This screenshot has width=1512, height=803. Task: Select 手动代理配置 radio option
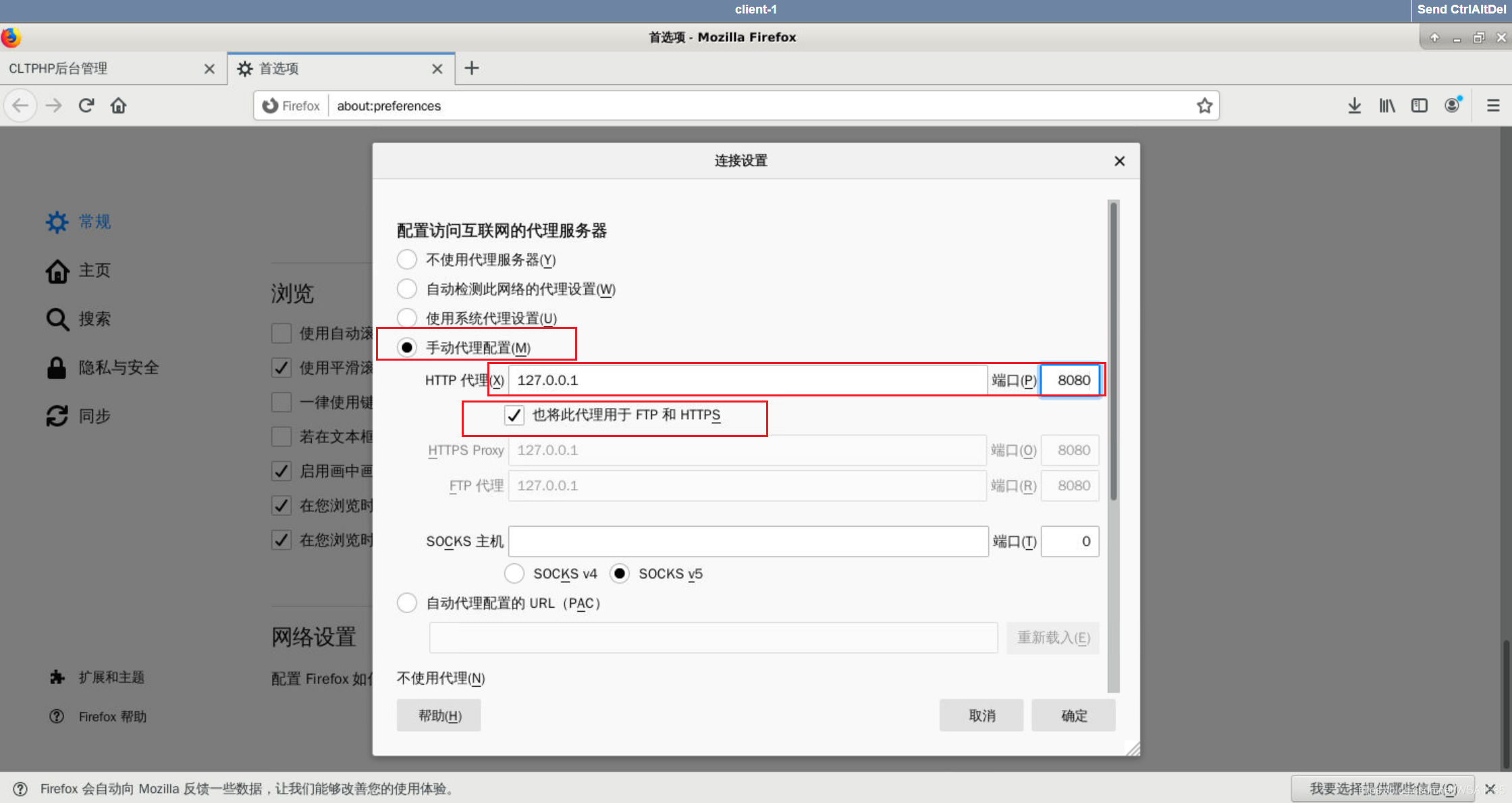coord(407,348)
